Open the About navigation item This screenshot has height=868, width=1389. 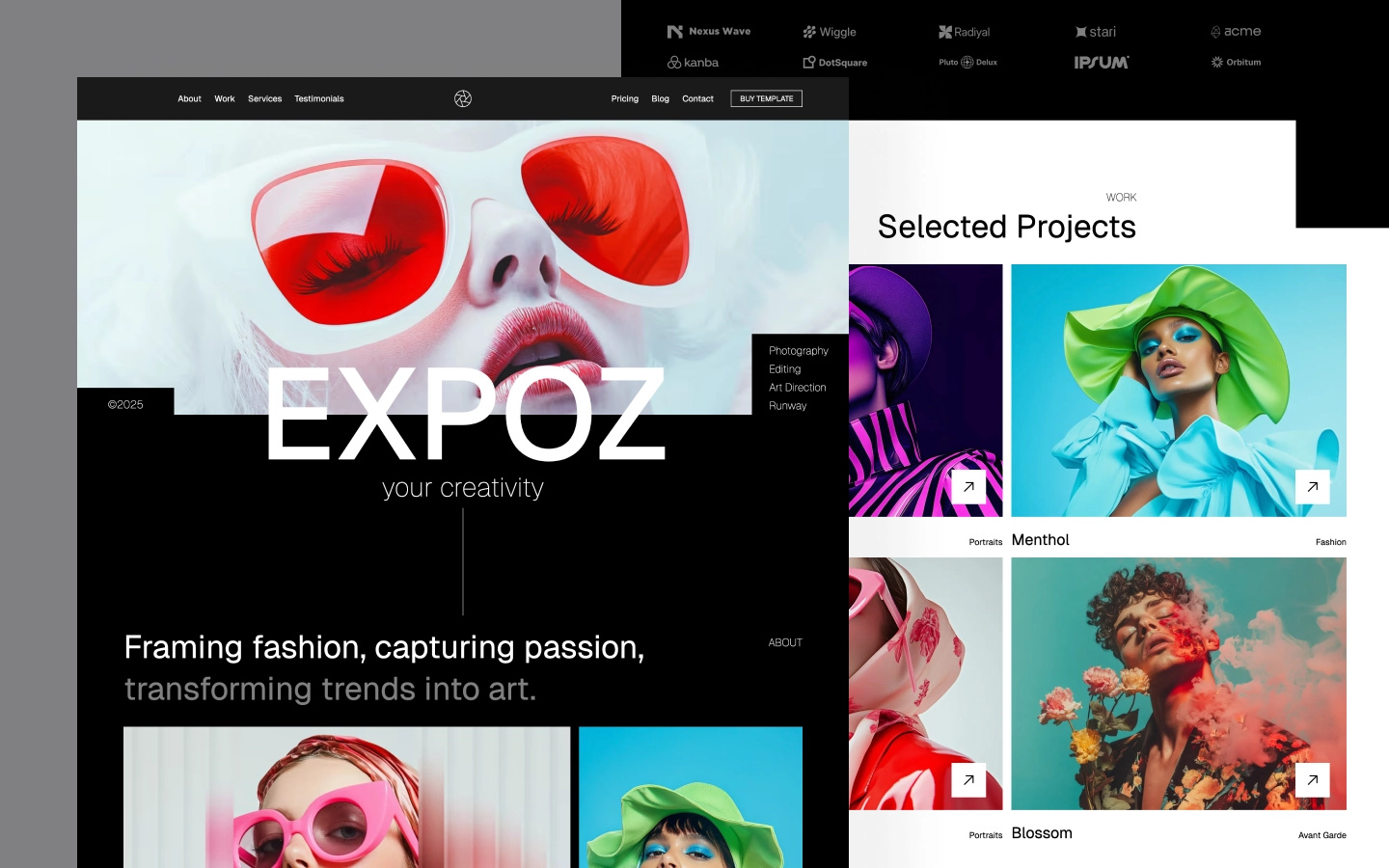(x=189, y=98)
